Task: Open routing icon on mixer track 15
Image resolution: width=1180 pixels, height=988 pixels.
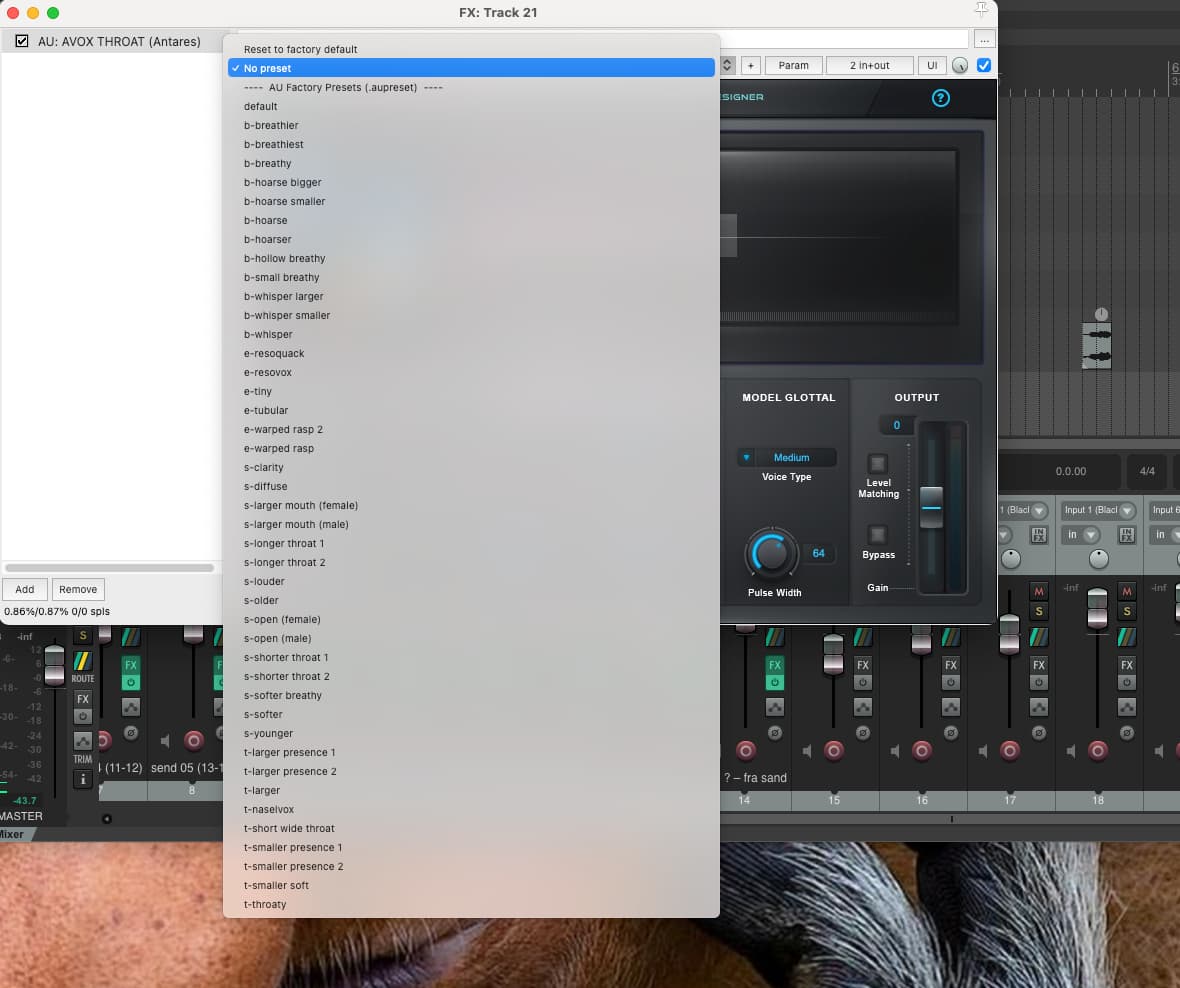Action: [862, 637]
